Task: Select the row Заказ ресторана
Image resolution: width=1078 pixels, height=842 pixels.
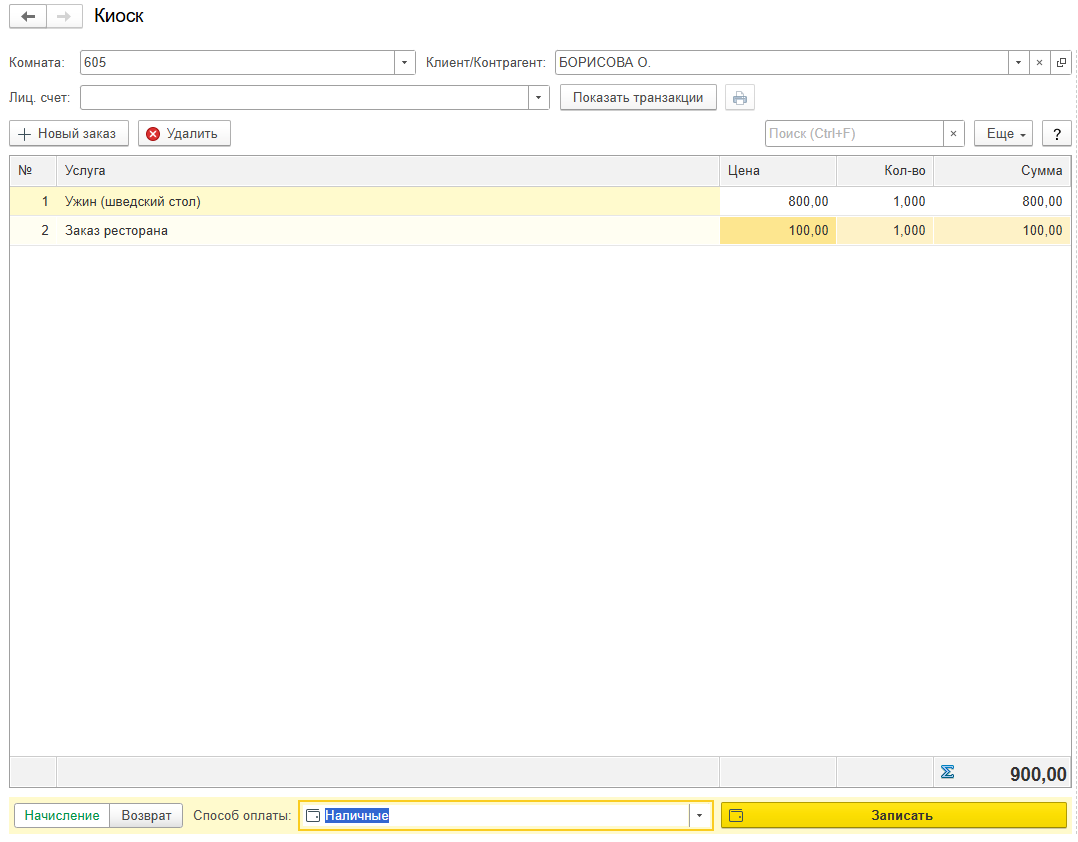Action: pos(540,230)
